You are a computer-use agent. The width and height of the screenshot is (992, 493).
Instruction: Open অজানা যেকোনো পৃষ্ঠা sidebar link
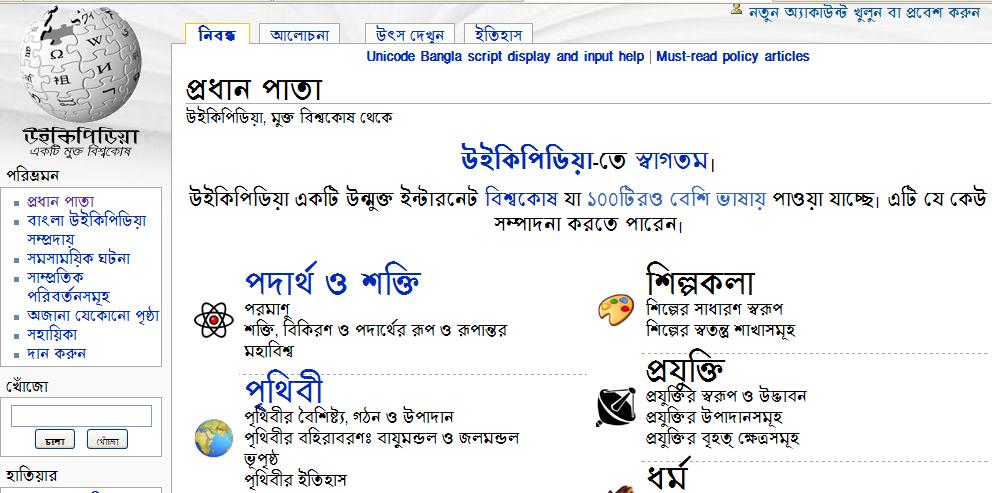point(92,315)
